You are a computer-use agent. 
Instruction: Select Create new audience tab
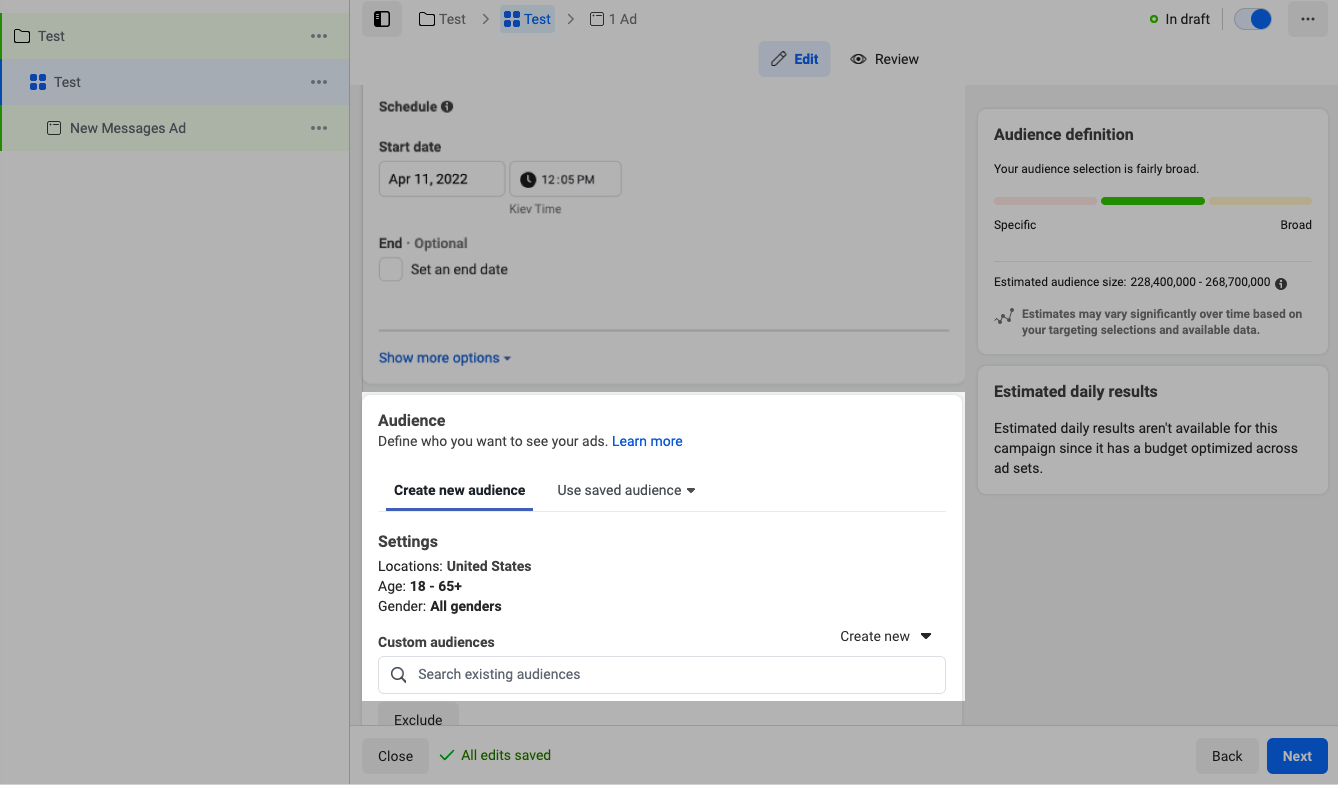(459, 490)
